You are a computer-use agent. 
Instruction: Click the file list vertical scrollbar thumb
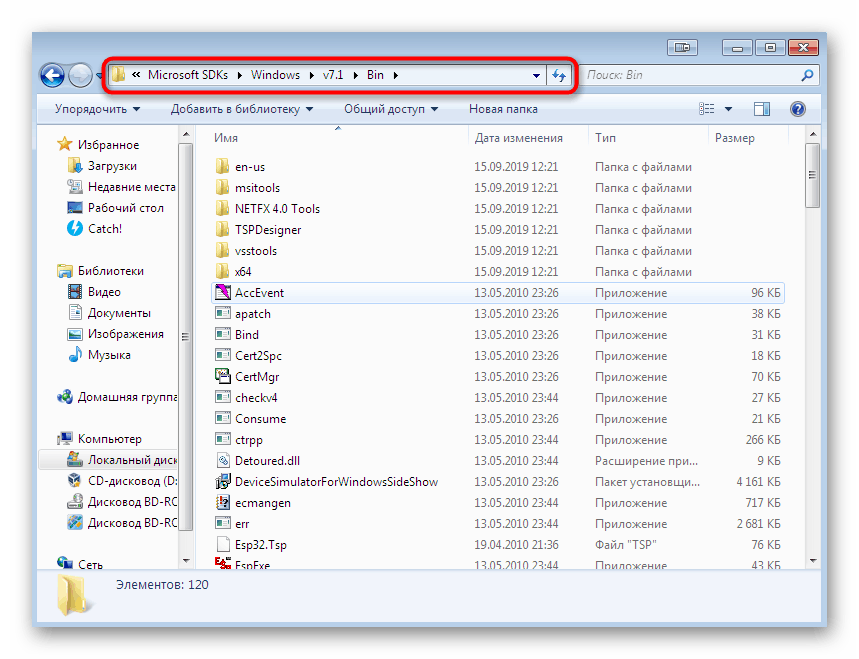(x=812, y=175)
